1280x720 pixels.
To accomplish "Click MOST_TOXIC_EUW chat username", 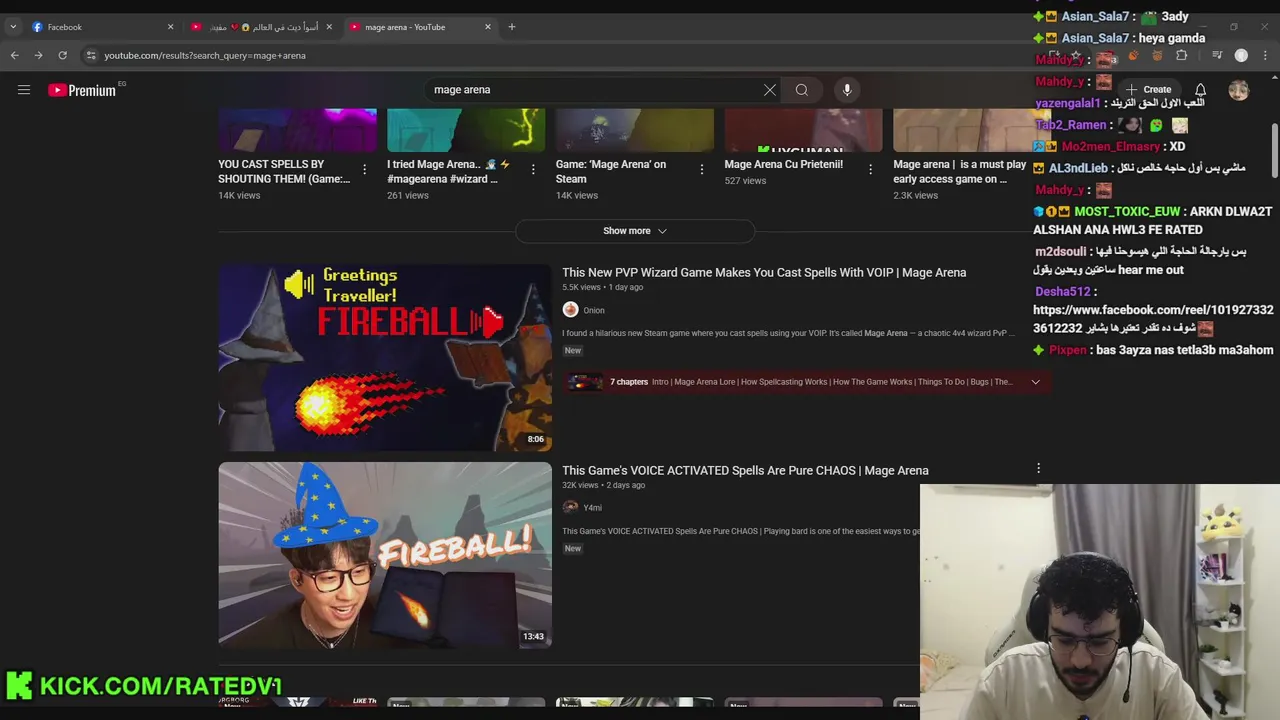I will point(1127,212).
